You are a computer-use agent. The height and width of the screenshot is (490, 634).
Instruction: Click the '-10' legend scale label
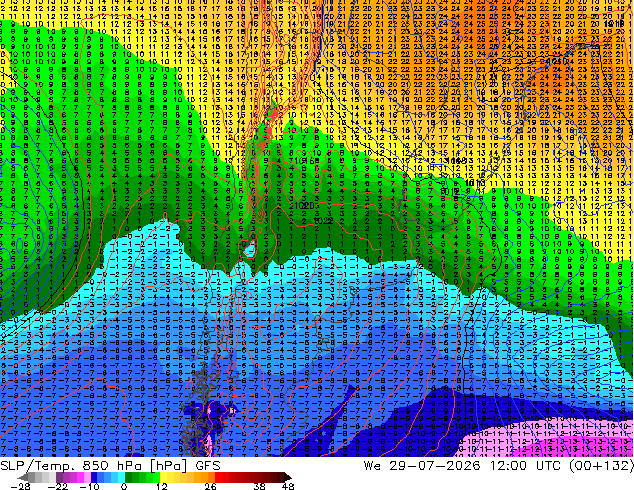(x=89, y=486)
